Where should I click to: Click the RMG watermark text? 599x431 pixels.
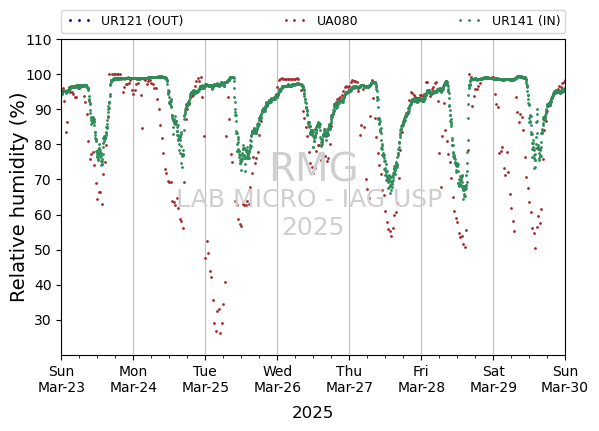click(314, 167)
